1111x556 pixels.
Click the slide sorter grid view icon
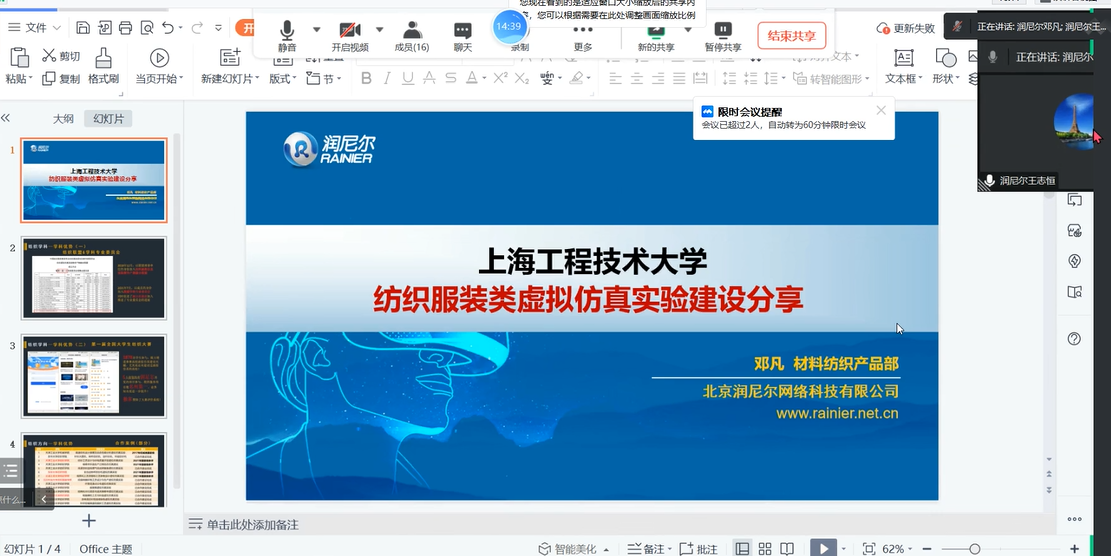click(x=765, y=548)
